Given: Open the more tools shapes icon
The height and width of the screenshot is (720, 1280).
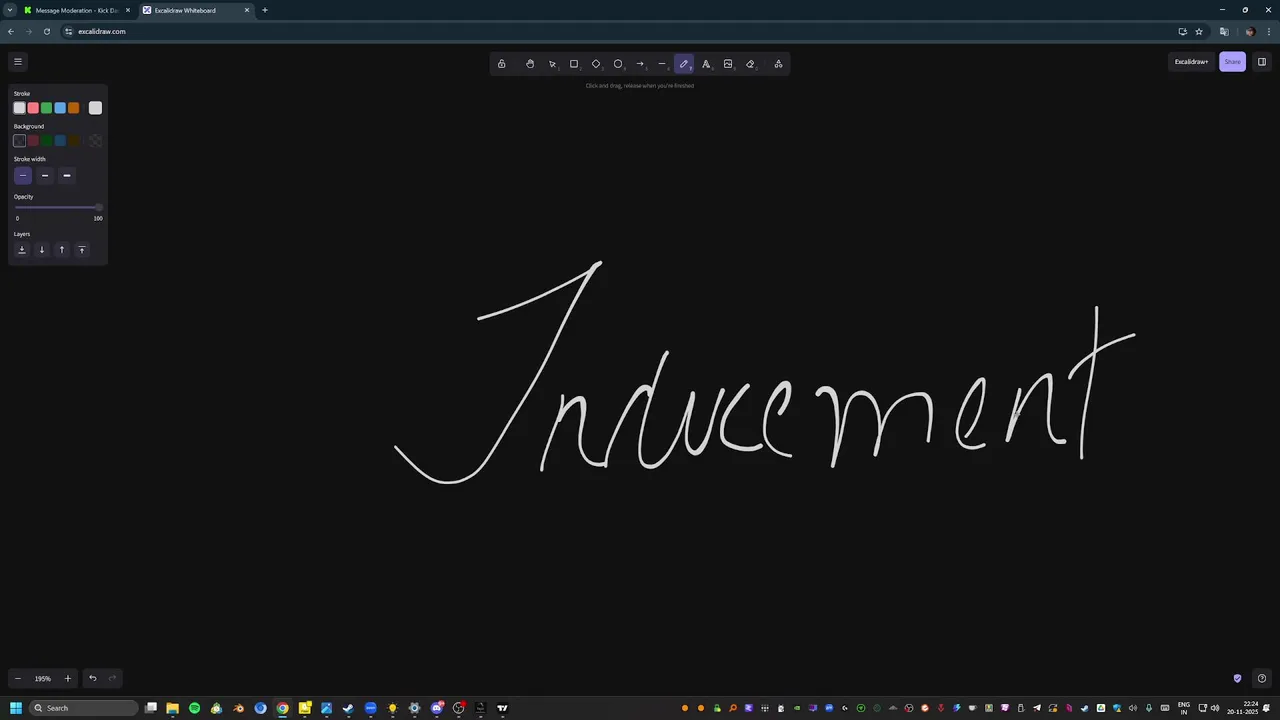Looking at the screenshot, I should tap(778, 64).
